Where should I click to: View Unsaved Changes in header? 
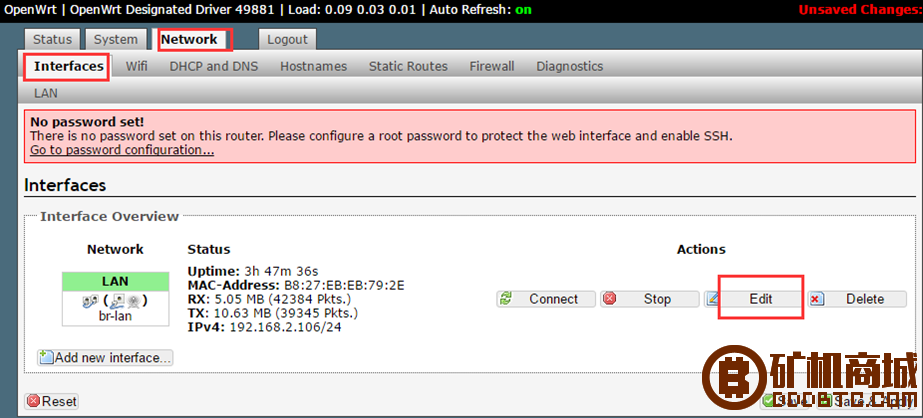tap(861, 10)
